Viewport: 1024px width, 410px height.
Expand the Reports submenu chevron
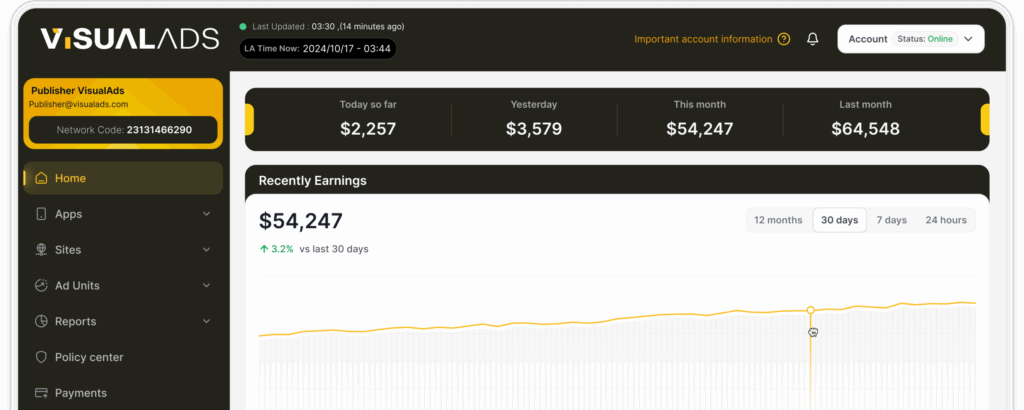click(x=206, y=322)
